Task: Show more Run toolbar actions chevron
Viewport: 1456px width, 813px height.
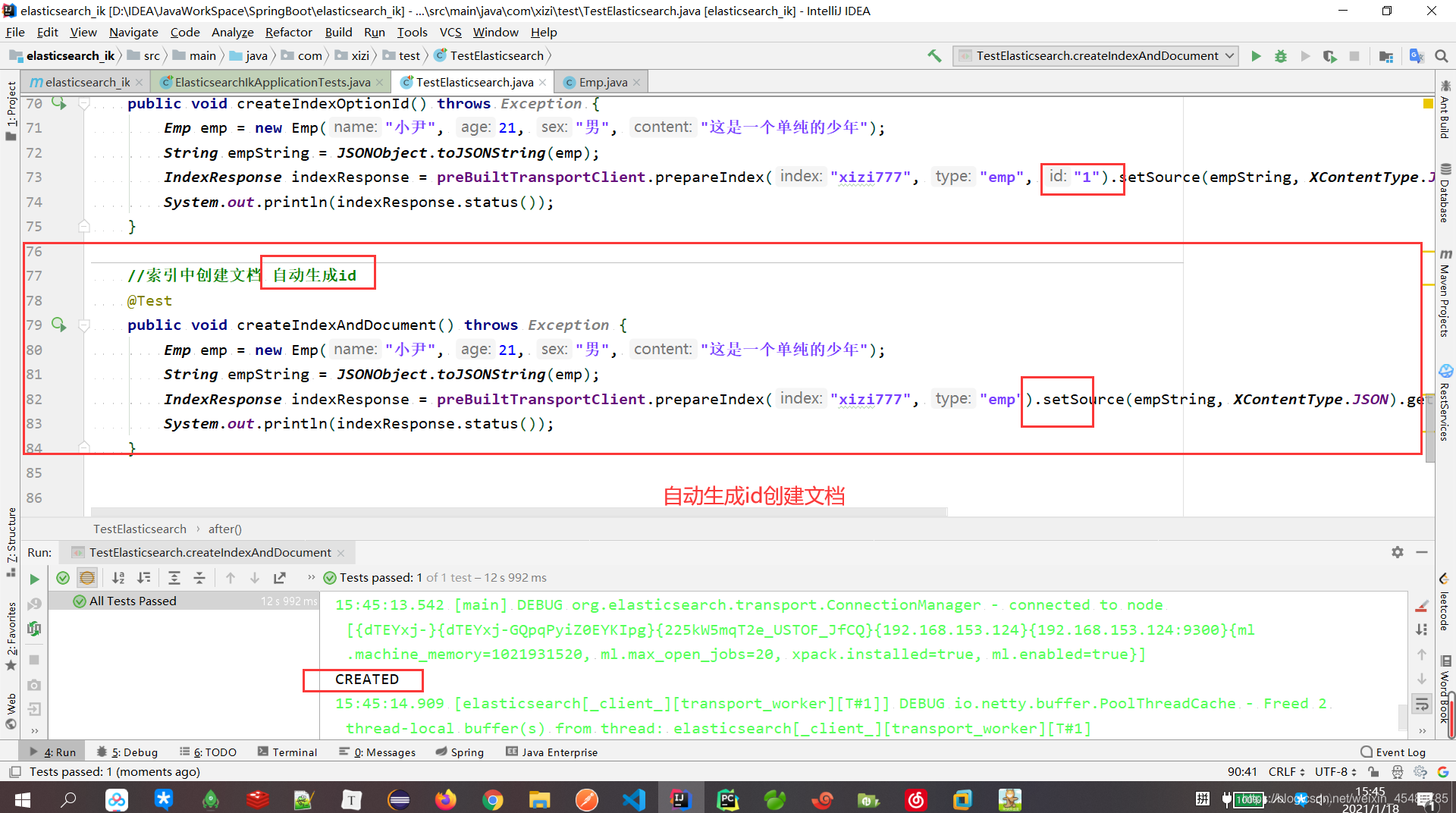Action: [x=311, y=578]
